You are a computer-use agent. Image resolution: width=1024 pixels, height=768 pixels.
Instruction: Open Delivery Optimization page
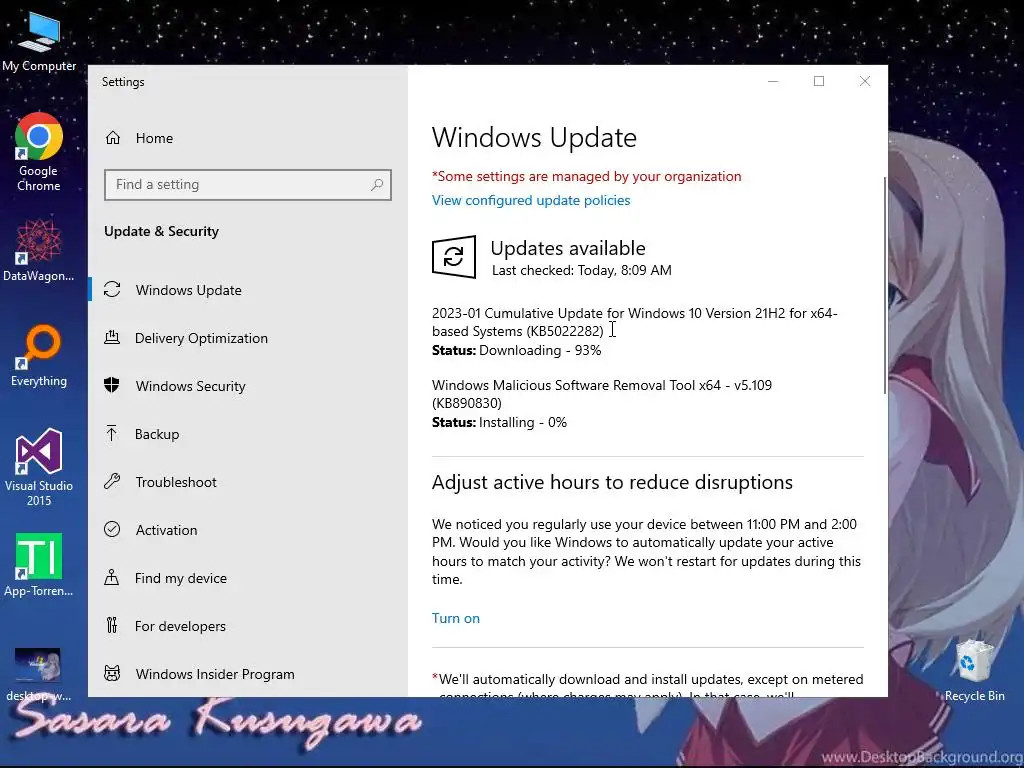tap(248, 338)
